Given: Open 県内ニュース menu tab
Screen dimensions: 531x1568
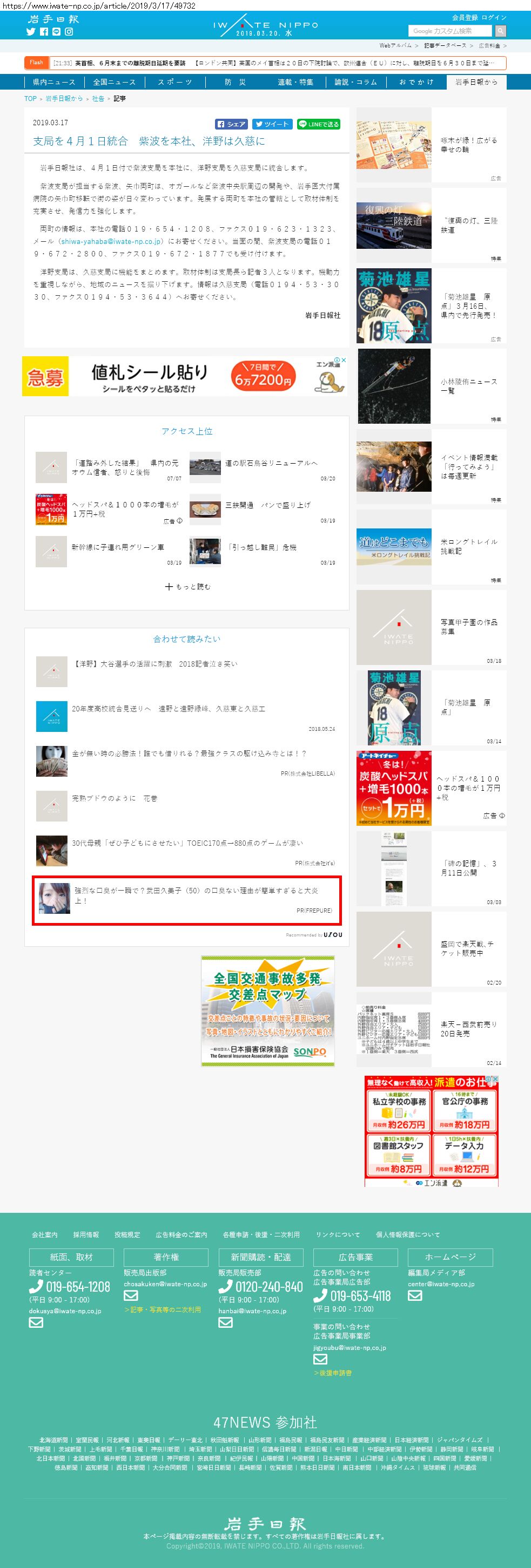Looking at the screenshot, I should click(x=53, y=82).
